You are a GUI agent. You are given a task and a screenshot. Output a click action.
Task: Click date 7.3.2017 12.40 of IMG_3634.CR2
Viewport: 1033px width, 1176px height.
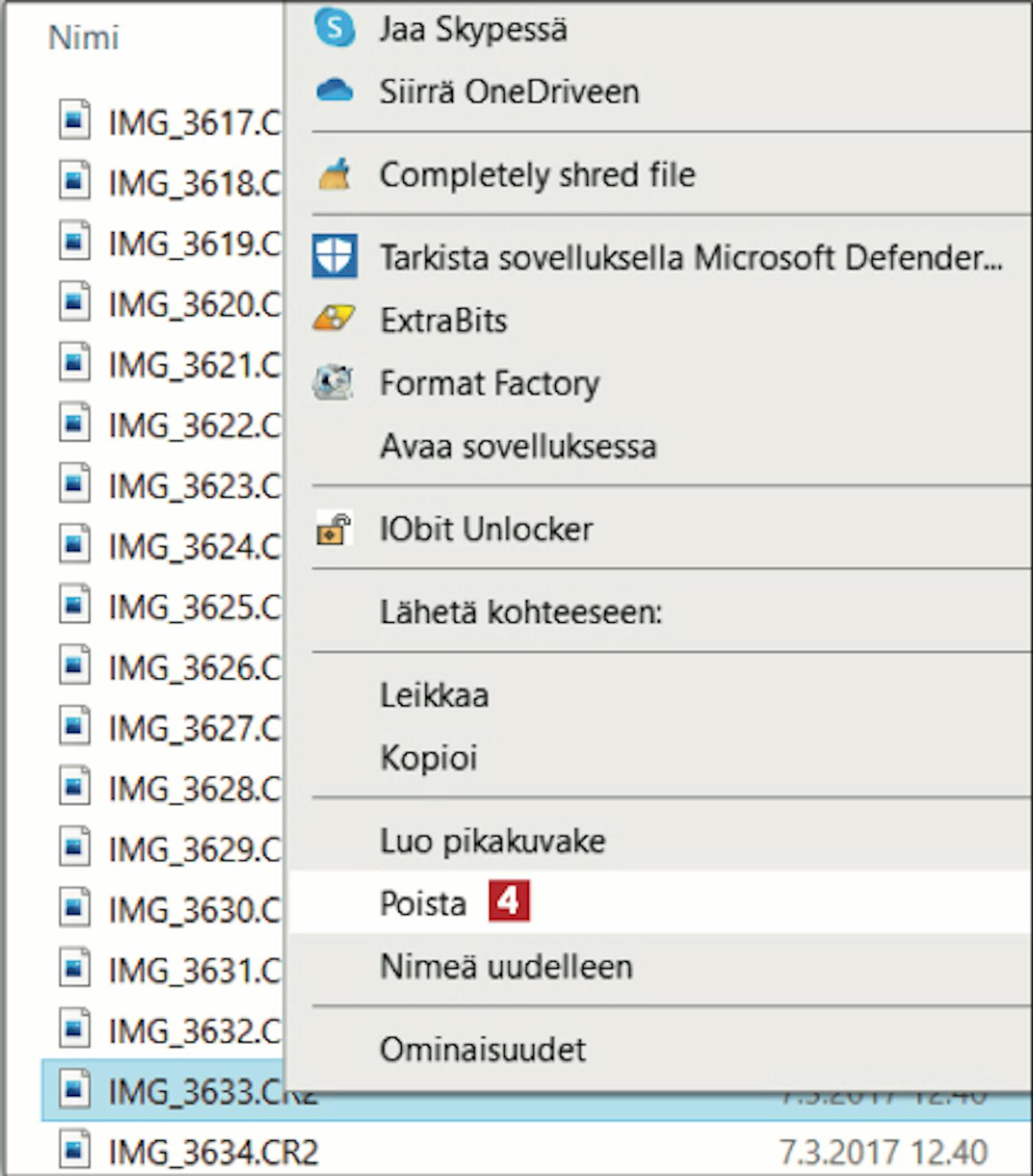coord(884,1152)
